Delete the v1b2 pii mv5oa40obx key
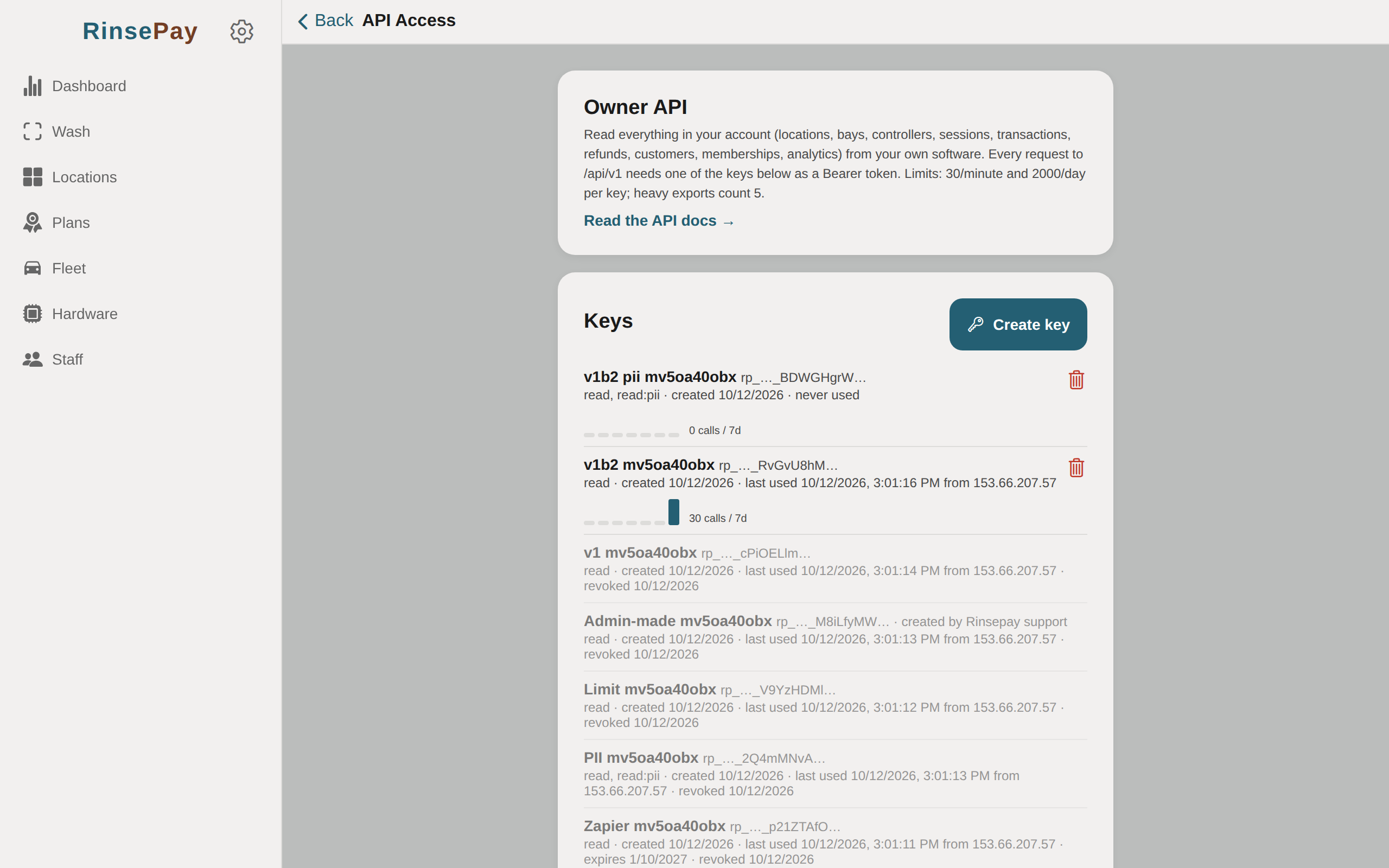The image size is (1389, 868). click(1076, 380)
